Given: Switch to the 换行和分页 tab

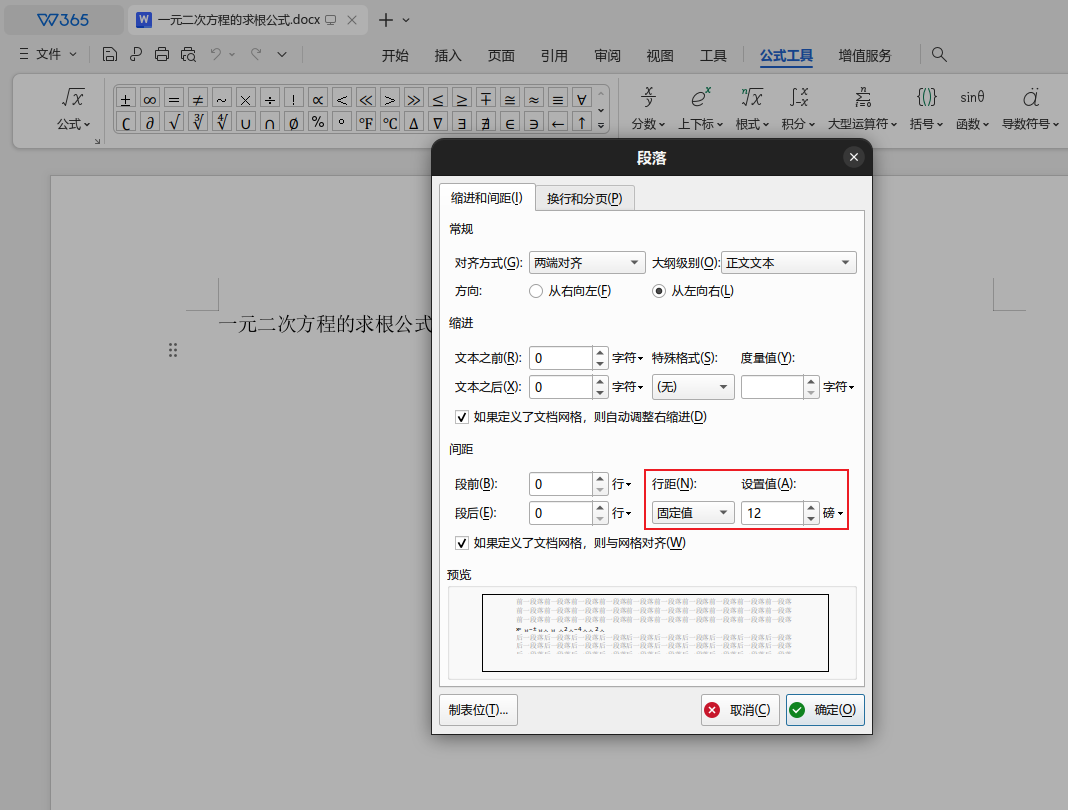Looking at the screenshot, I should point(585,198).
